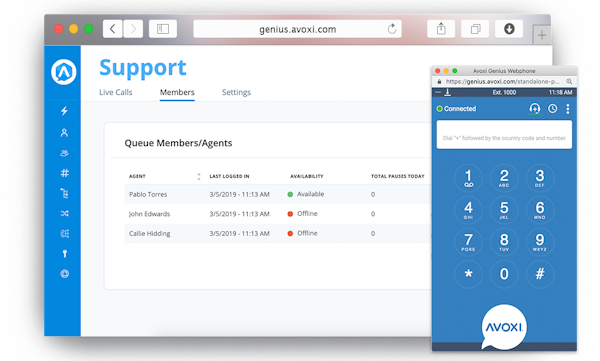
Task: Toggle the Safari sidebar button
Action: (x=163, y=29)
